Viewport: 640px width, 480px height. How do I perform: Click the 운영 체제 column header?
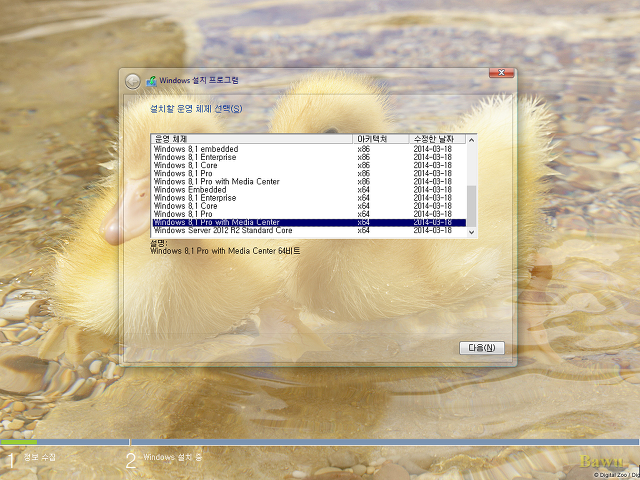pos(252,139)
